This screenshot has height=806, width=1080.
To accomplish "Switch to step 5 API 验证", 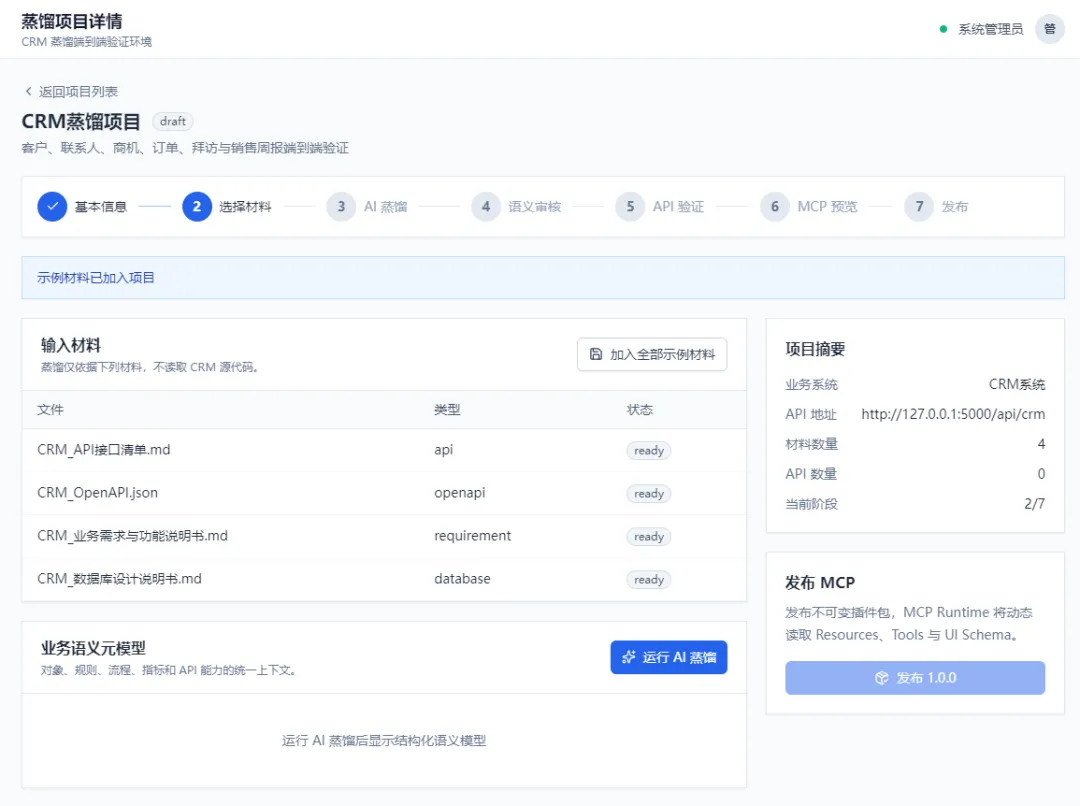I will pos(660,206).
